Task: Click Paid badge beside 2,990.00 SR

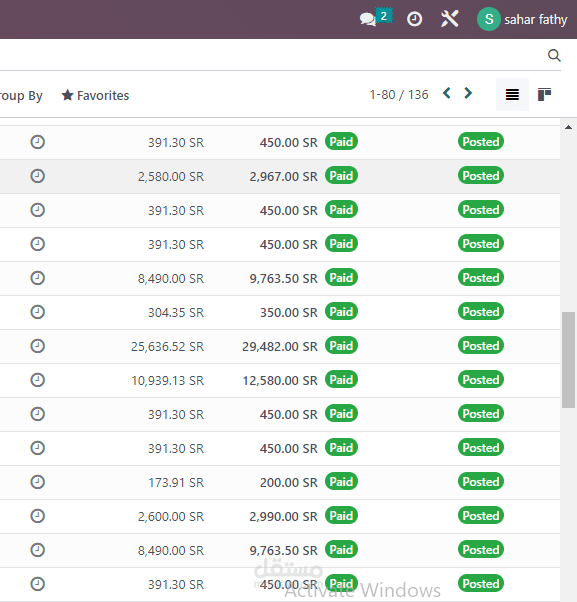Action: tap(341, 516)
